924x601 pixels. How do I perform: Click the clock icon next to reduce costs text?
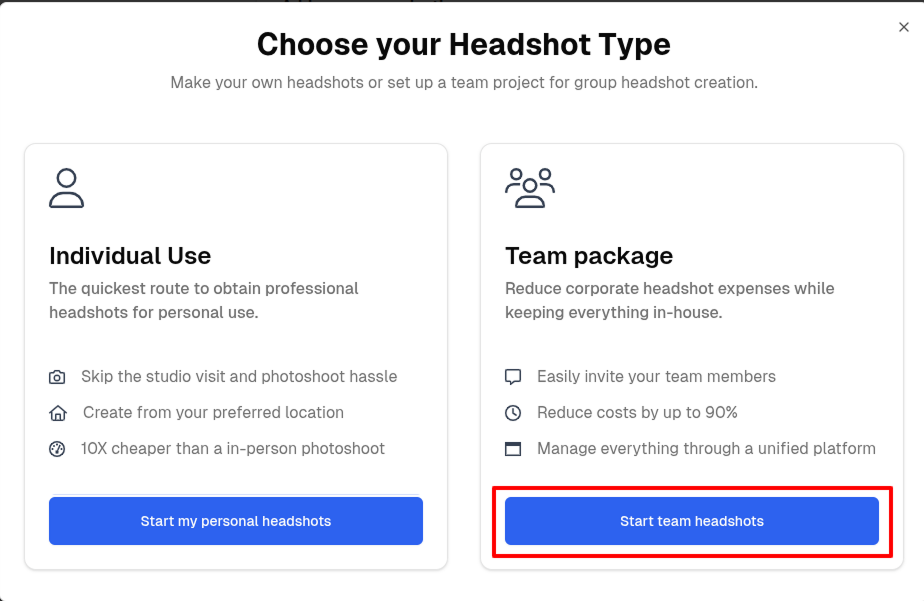[513, 412]
